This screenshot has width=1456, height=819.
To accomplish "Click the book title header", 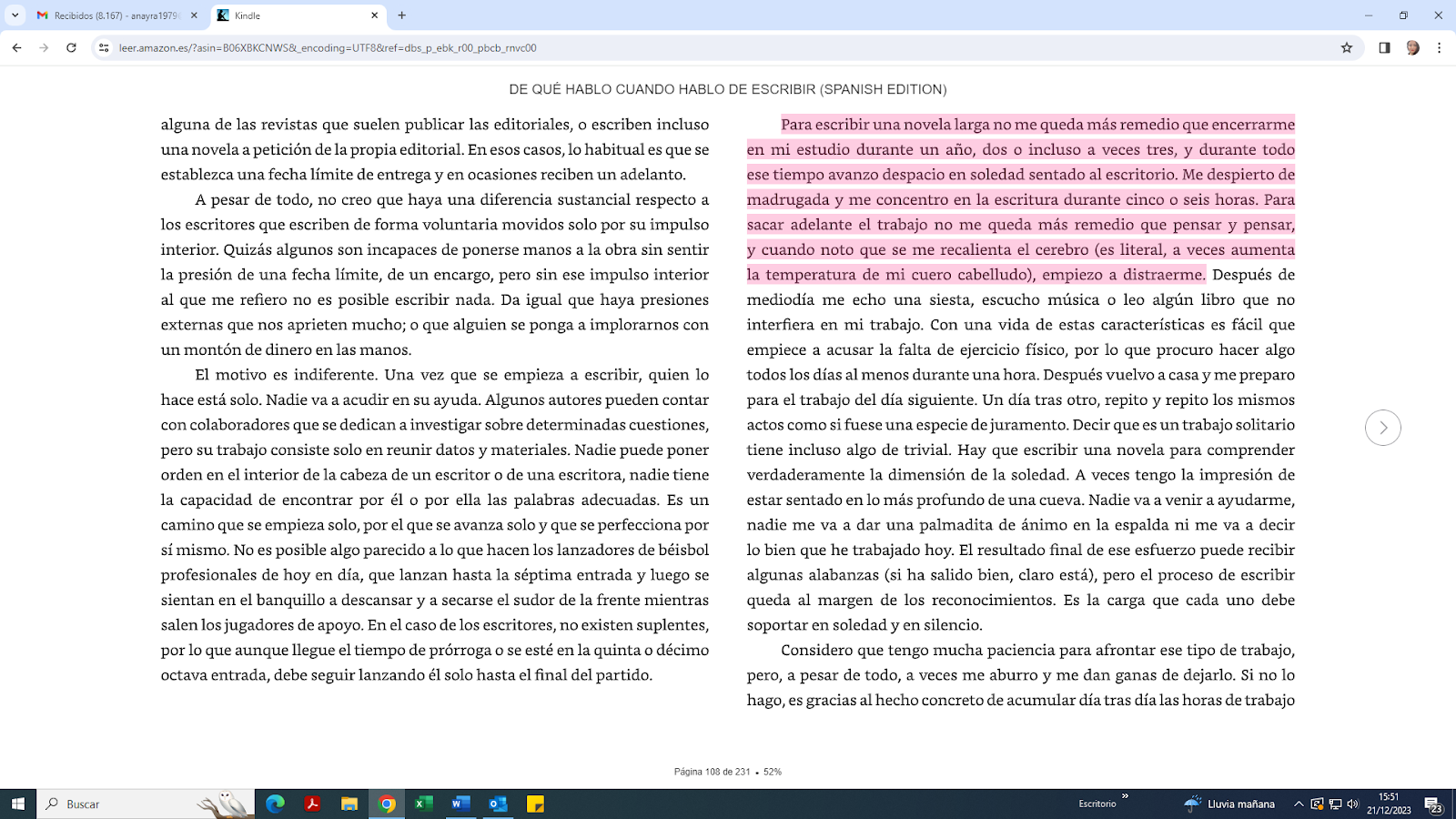I will (728, 89).
